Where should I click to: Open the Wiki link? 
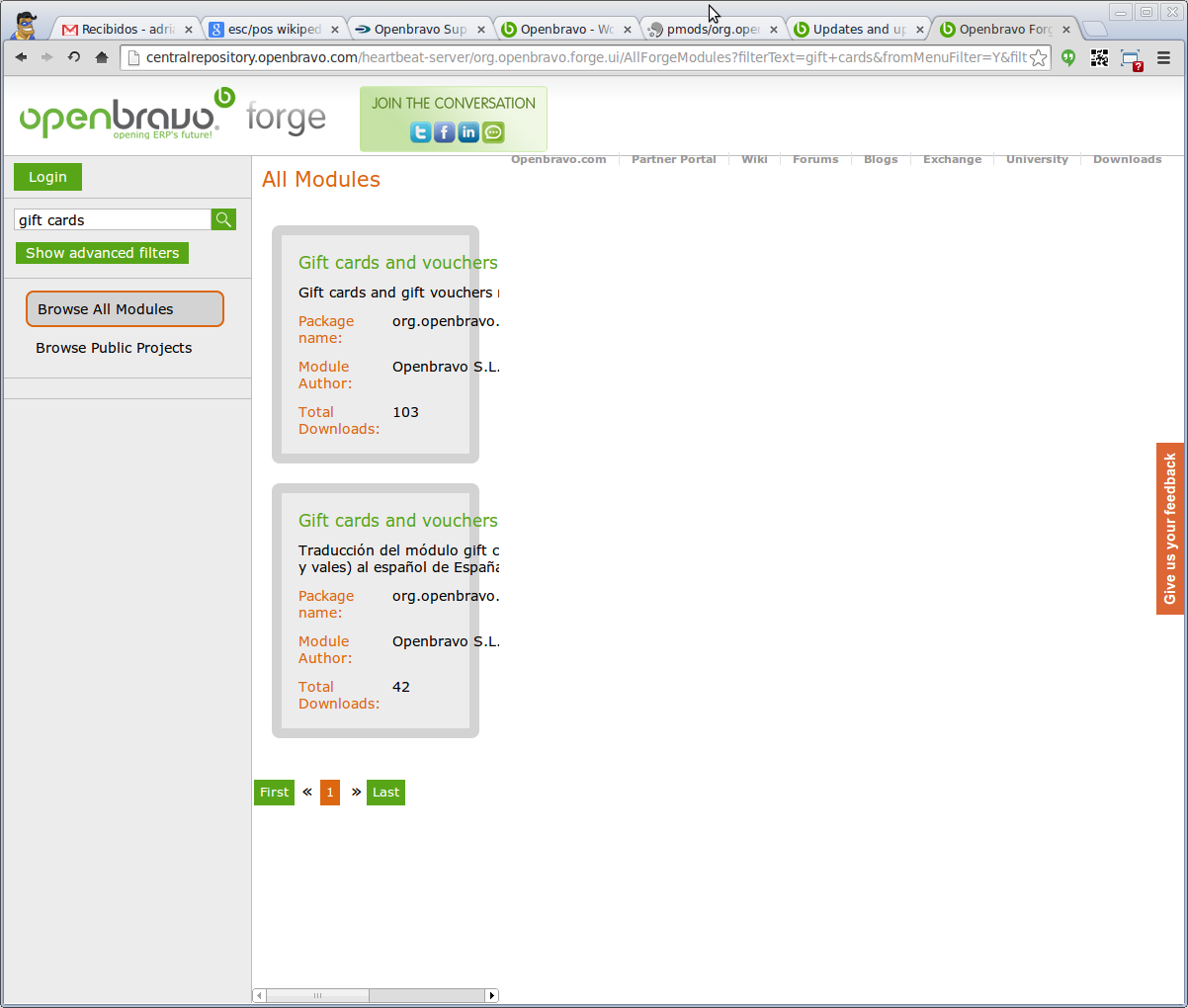(x=754, y=159)
